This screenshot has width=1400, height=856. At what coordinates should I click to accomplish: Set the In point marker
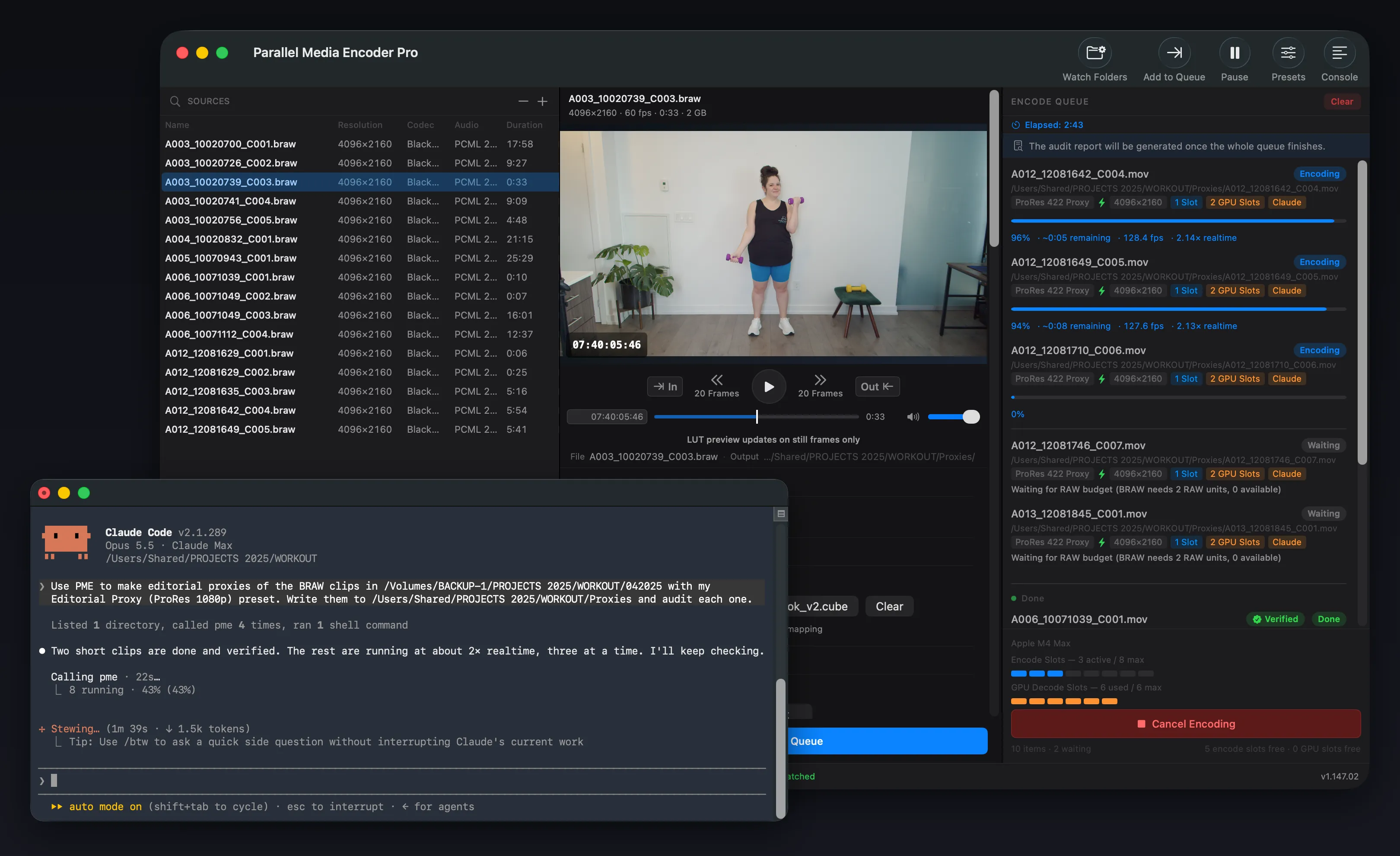click(665, 386)
